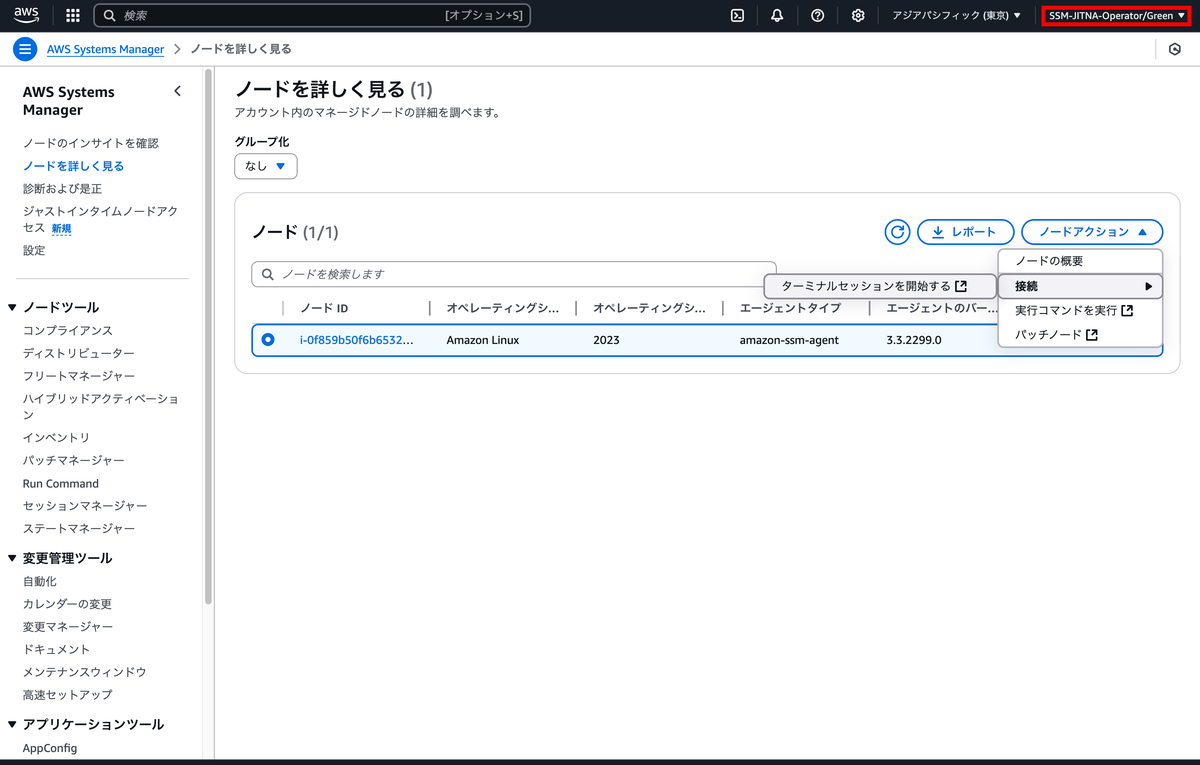Open the SSM-JITNA-Operator/Green account menu

(1117, 15)
